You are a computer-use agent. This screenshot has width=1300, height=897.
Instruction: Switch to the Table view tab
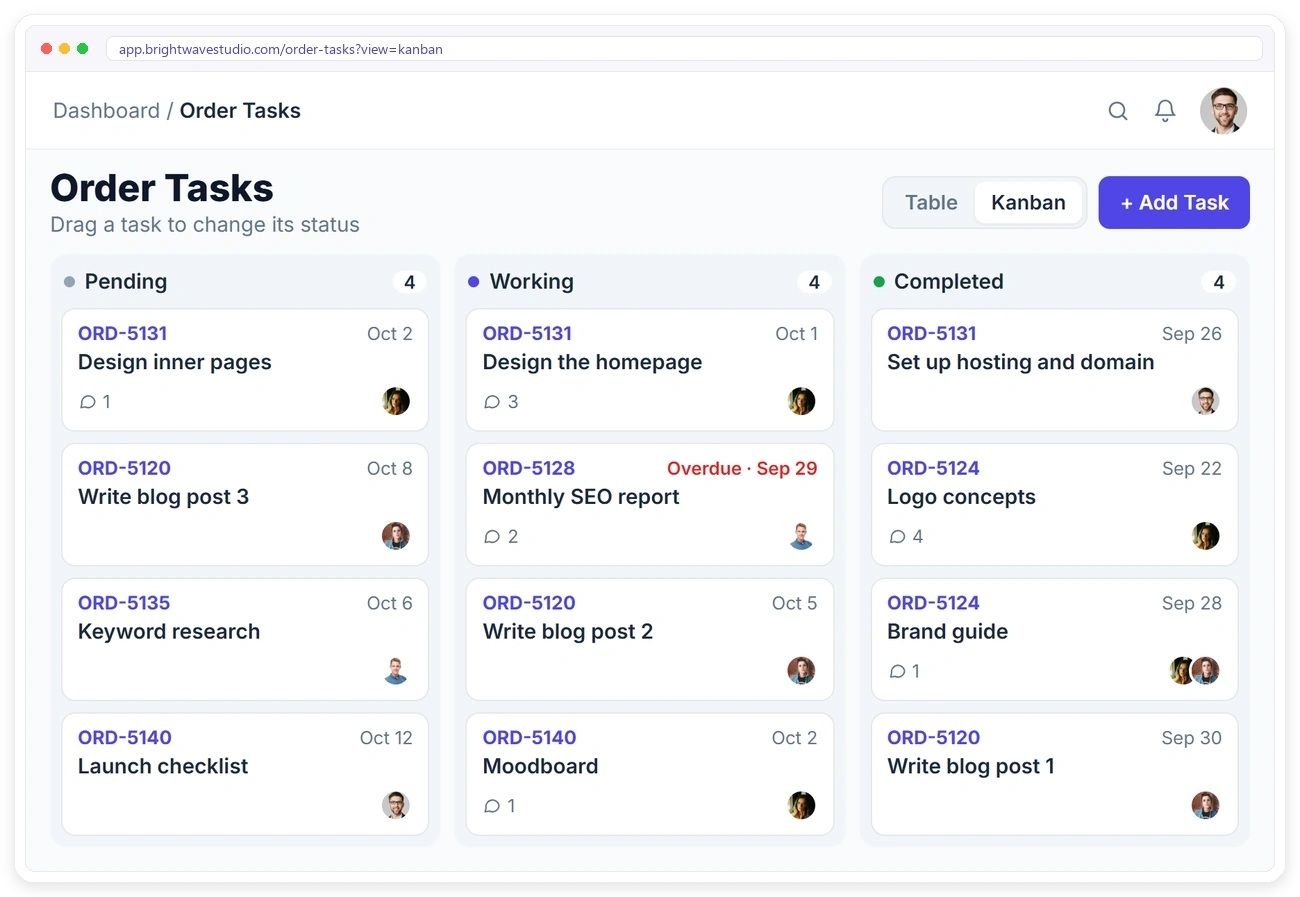coord(931,203)
